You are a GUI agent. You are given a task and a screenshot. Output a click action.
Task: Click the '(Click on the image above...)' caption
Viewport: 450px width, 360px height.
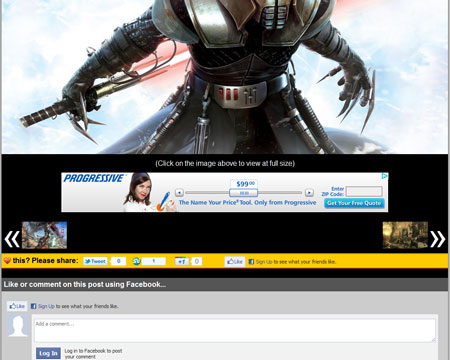225,163
